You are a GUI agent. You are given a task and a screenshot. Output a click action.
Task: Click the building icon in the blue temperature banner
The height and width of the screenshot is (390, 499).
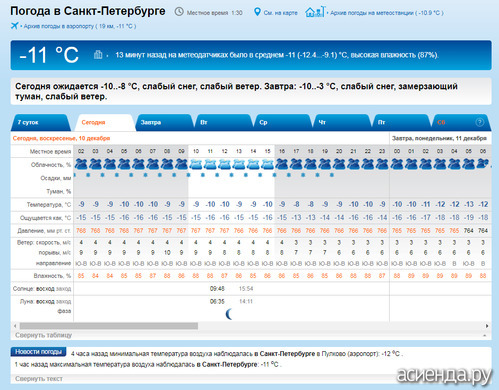pyautogui.click(x=98, y=54)
